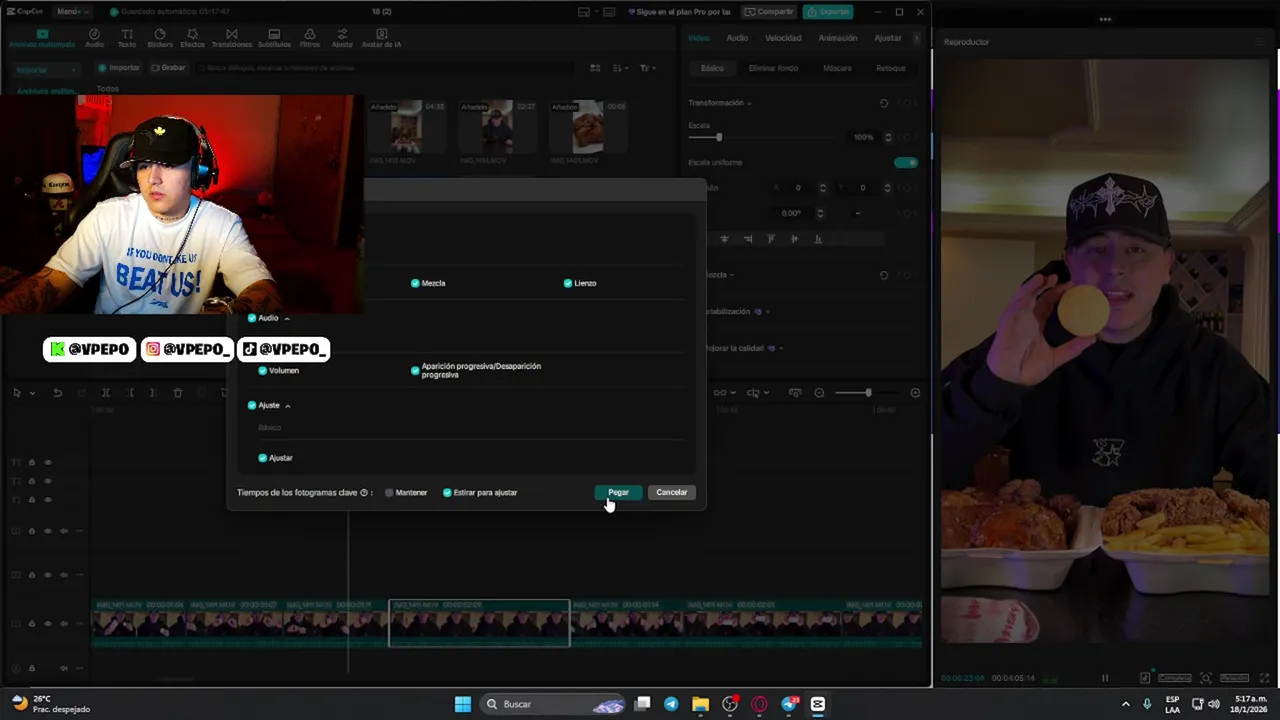Click the timeline Delete trash icon

click(x=178, y=393)
